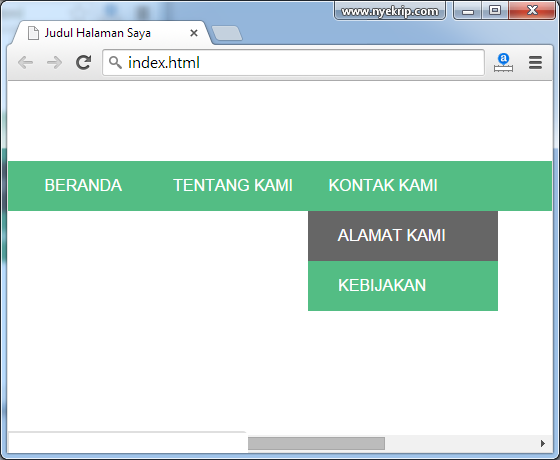Minimize the browser window

coord(468,11)
